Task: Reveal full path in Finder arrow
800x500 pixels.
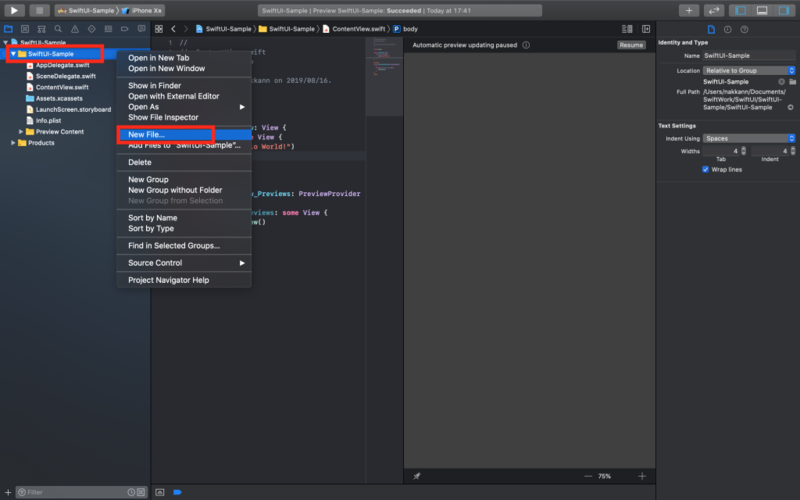Action: tap(790, 107)
